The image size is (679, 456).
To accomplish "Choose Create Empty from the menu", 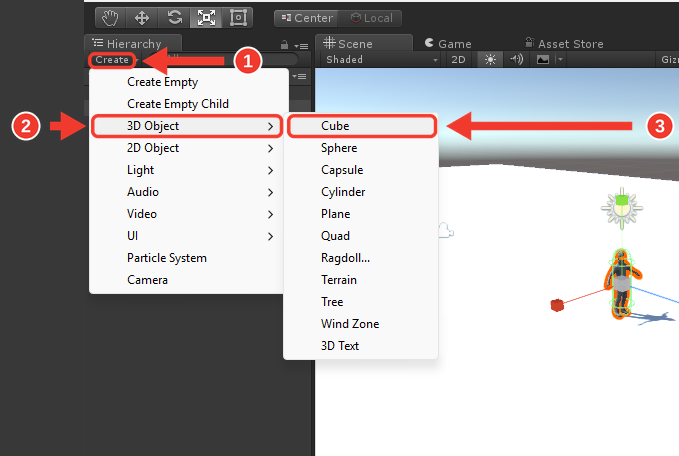I will coord(188,82).
